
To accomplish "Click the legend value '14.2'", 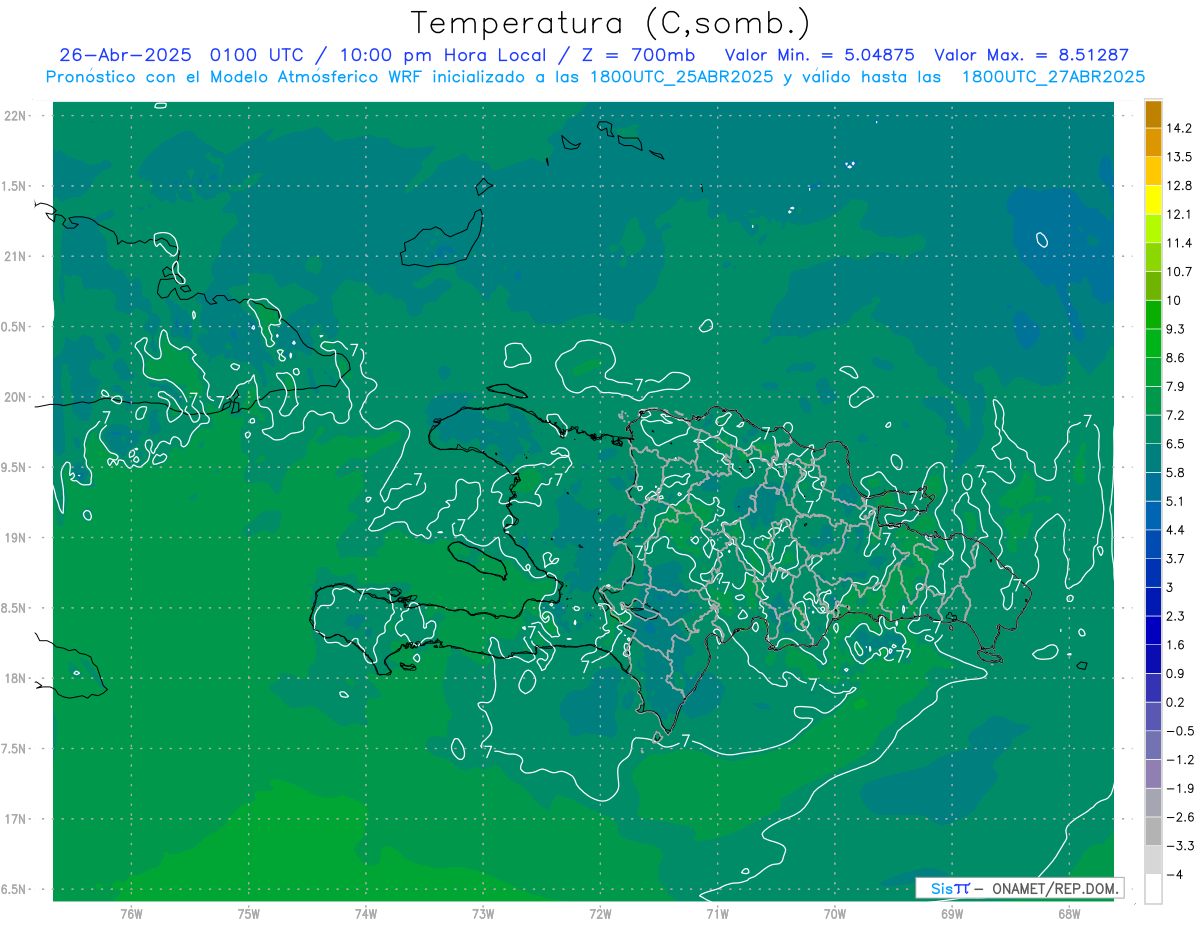I will point(1178,128).
